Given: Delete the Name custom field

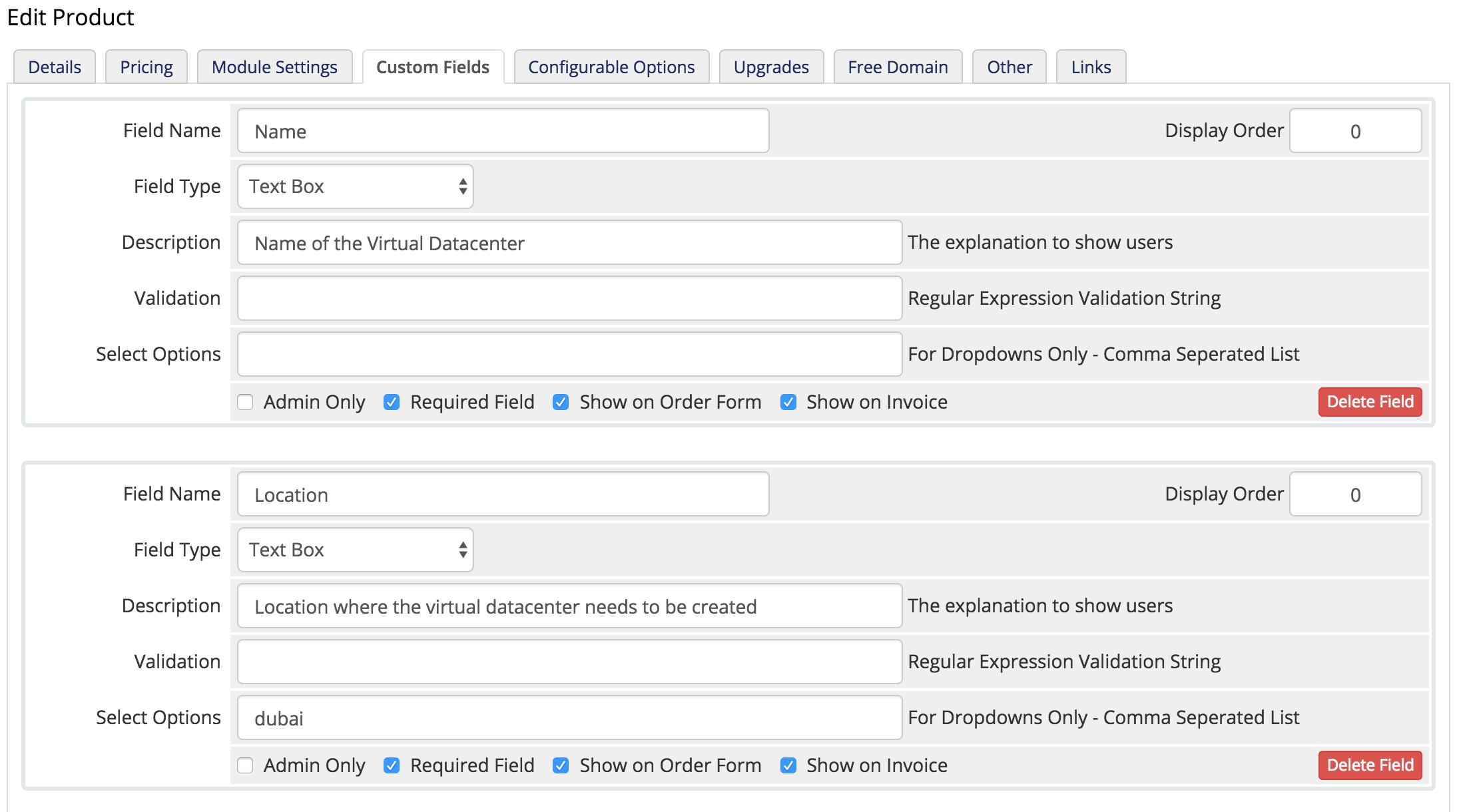Looking at the screenshot, I should (x=1370, y=402).
